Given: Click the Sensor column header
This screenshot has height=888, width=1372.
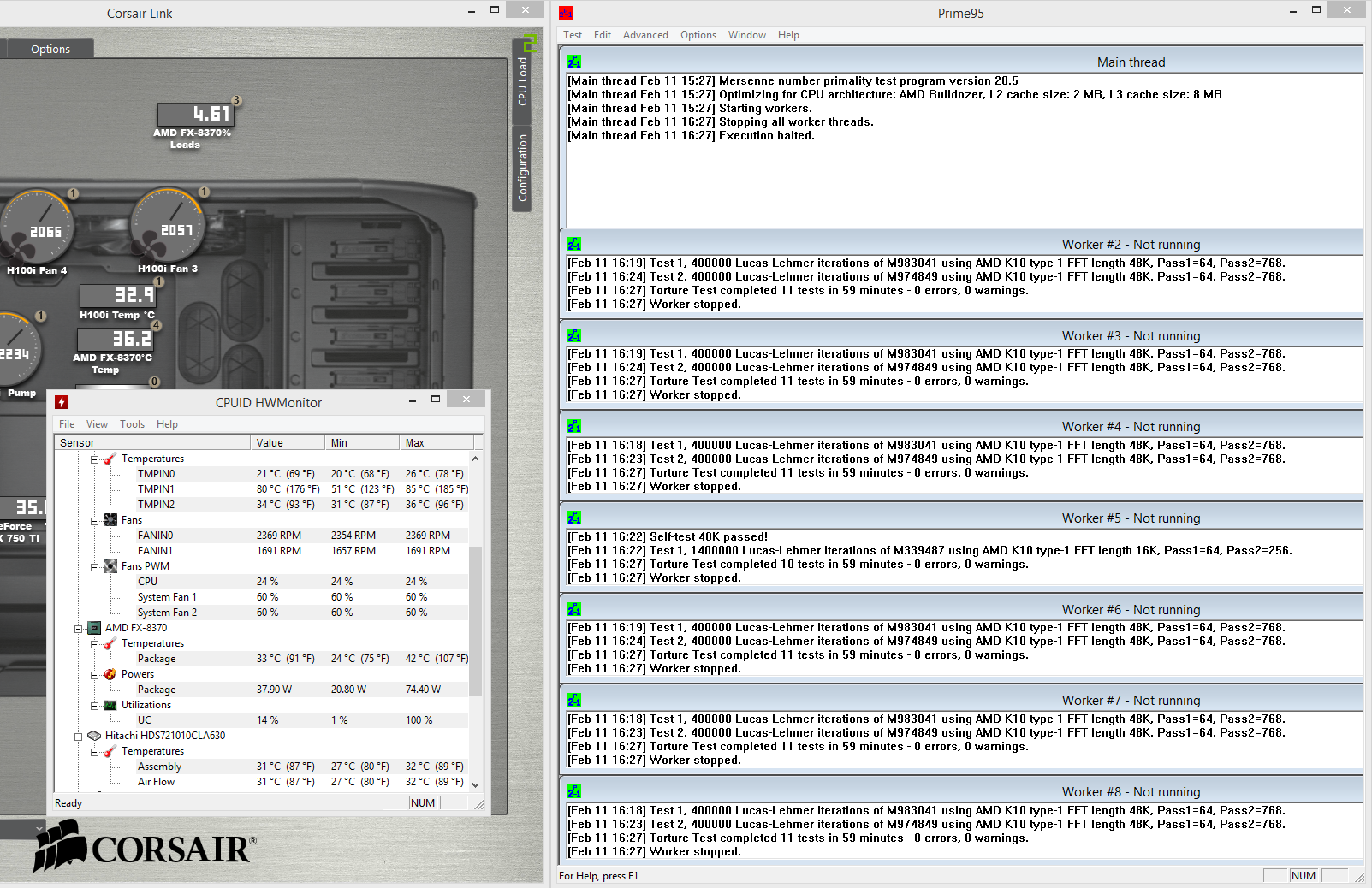Looking at the screenshot, I should tap(152, 442).
